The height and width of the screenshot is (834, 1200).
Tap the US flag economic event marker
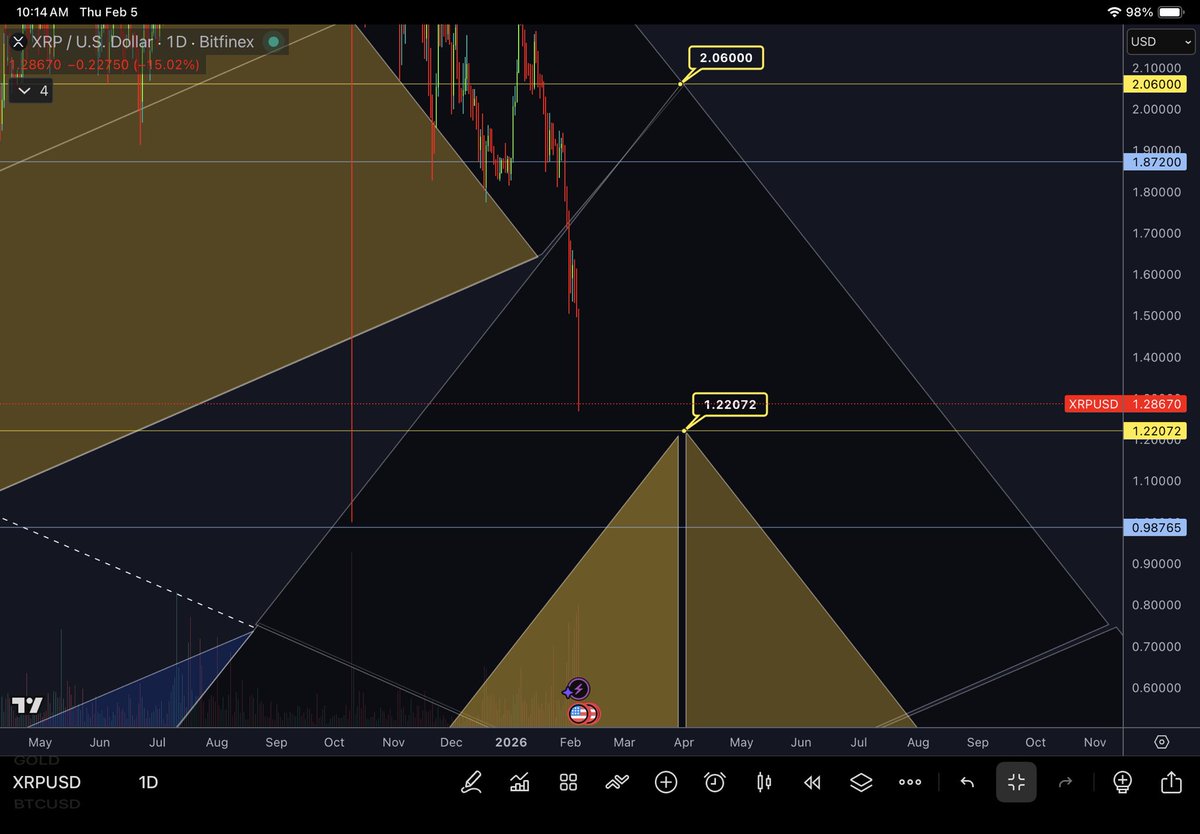[x=579, y=713]
